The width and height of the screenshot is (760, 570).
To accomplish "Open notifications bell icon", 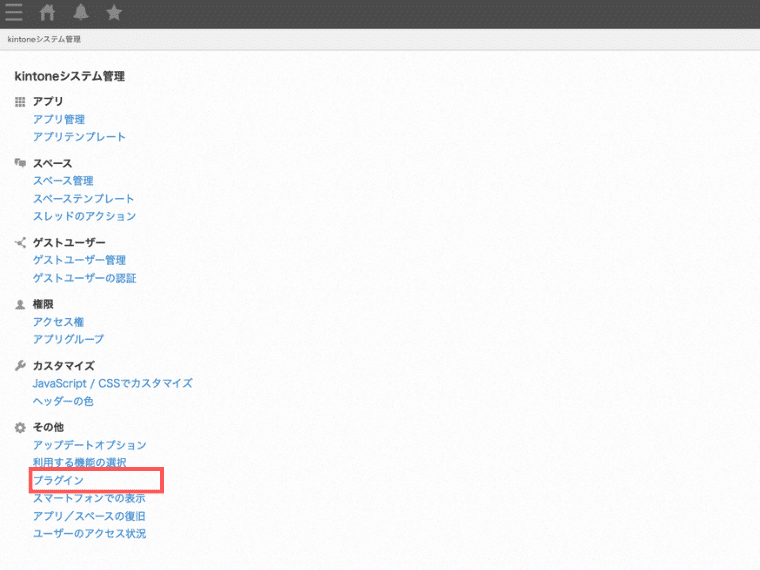I will [80, 12].
